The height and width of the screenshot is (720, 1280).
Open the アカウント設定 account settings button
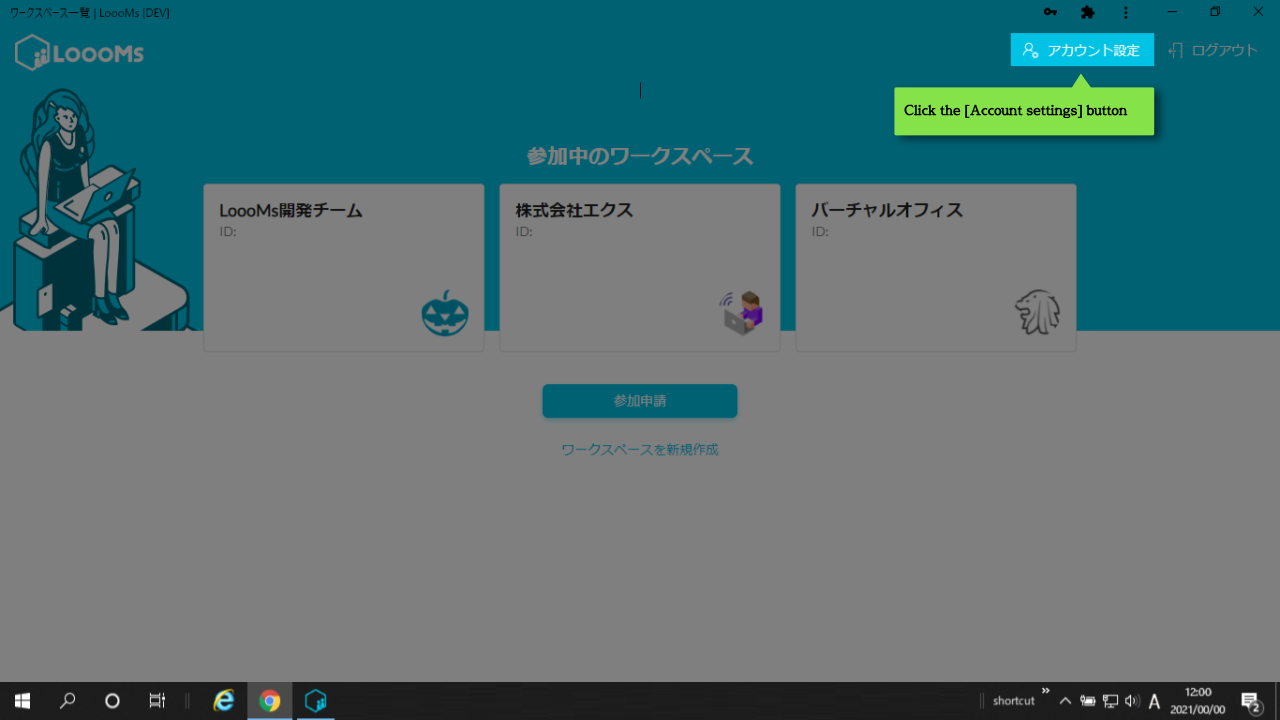(x=1082, y=50)
